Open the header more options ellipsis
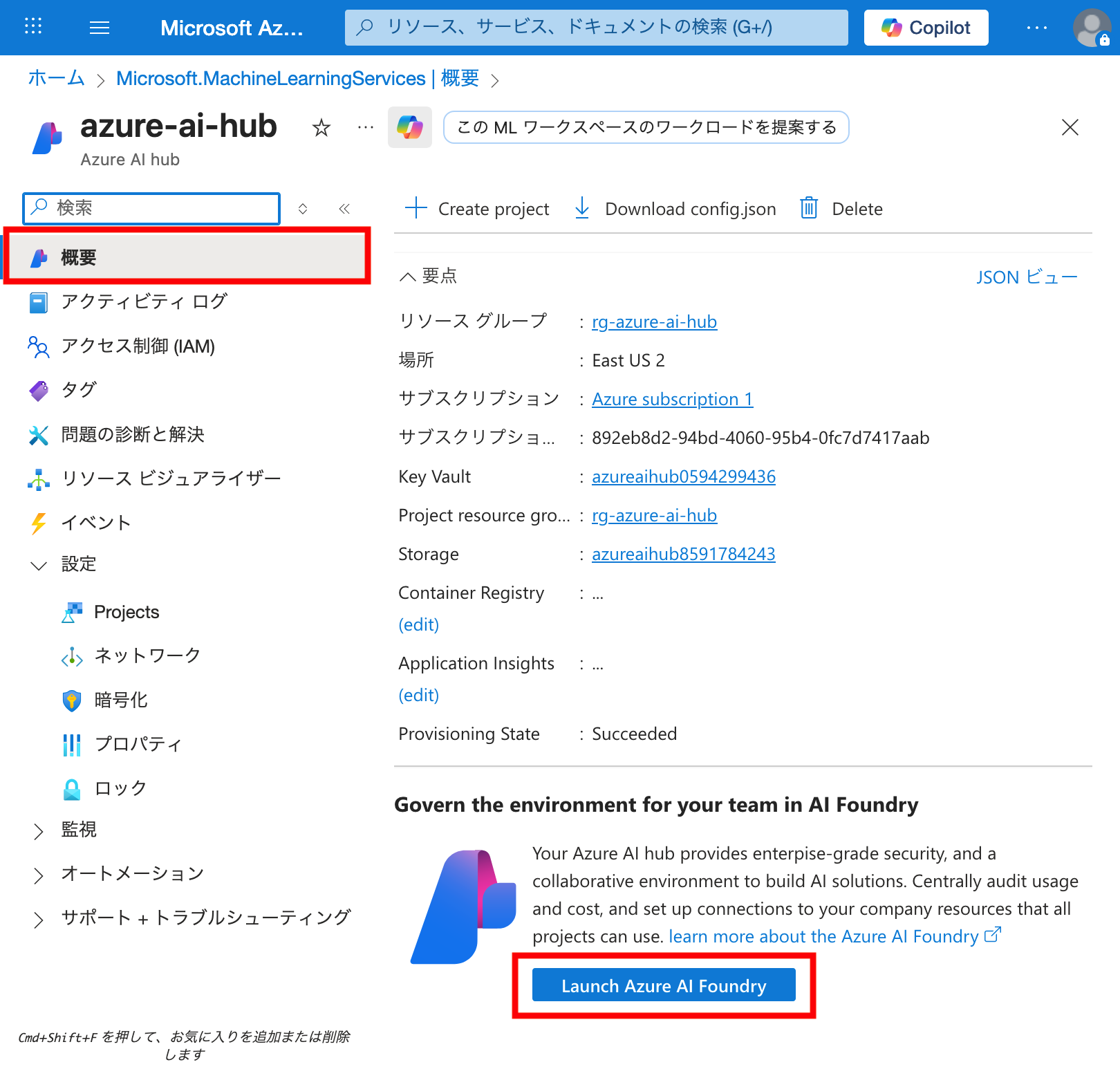This screenshot has width=1120, height=1069. coord(1036,28)
